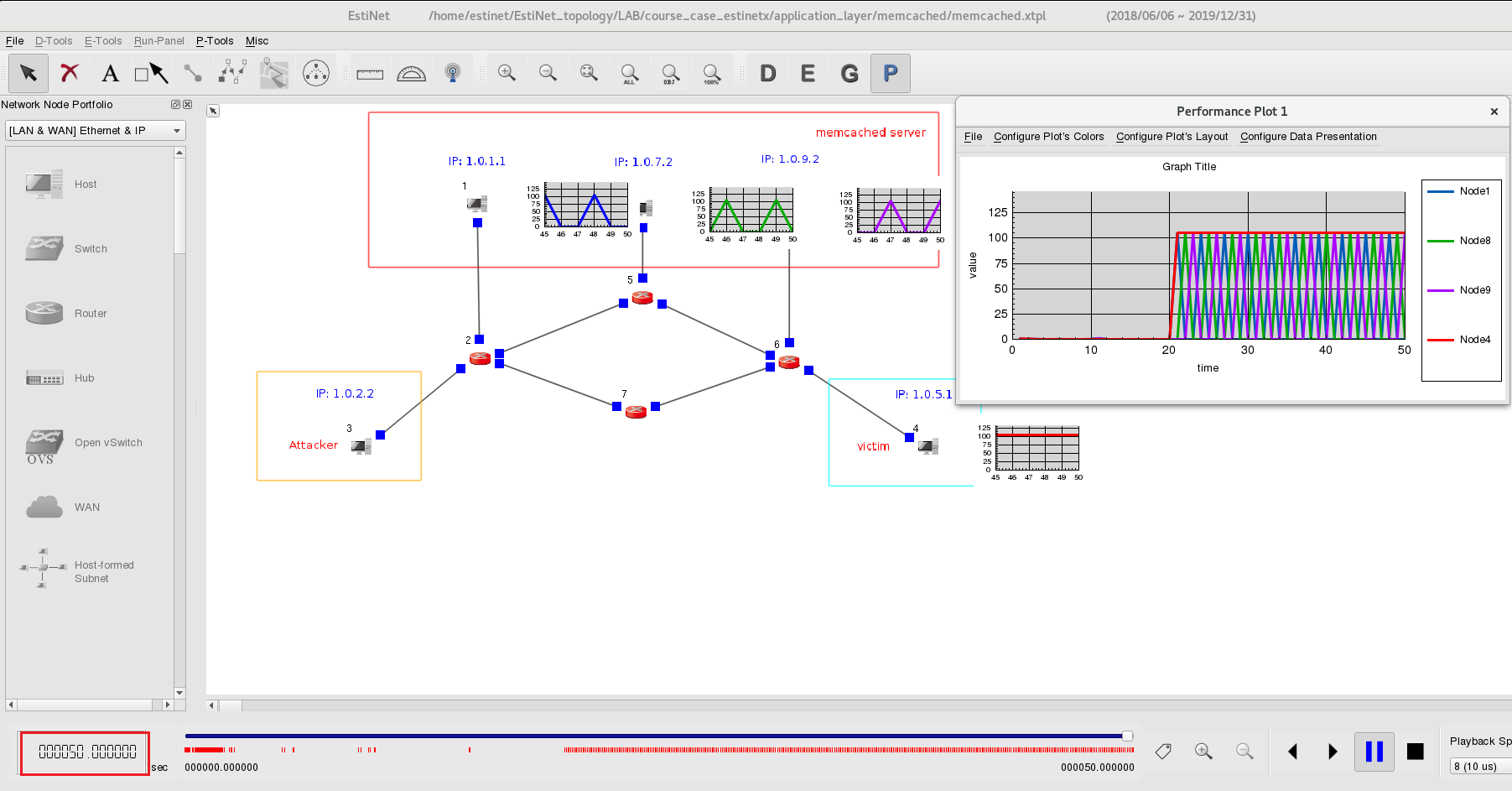The width and height of the screenshot is (1512, 791).
Task: Zoom out on the playback timeline
Action: coord(1244,752)
